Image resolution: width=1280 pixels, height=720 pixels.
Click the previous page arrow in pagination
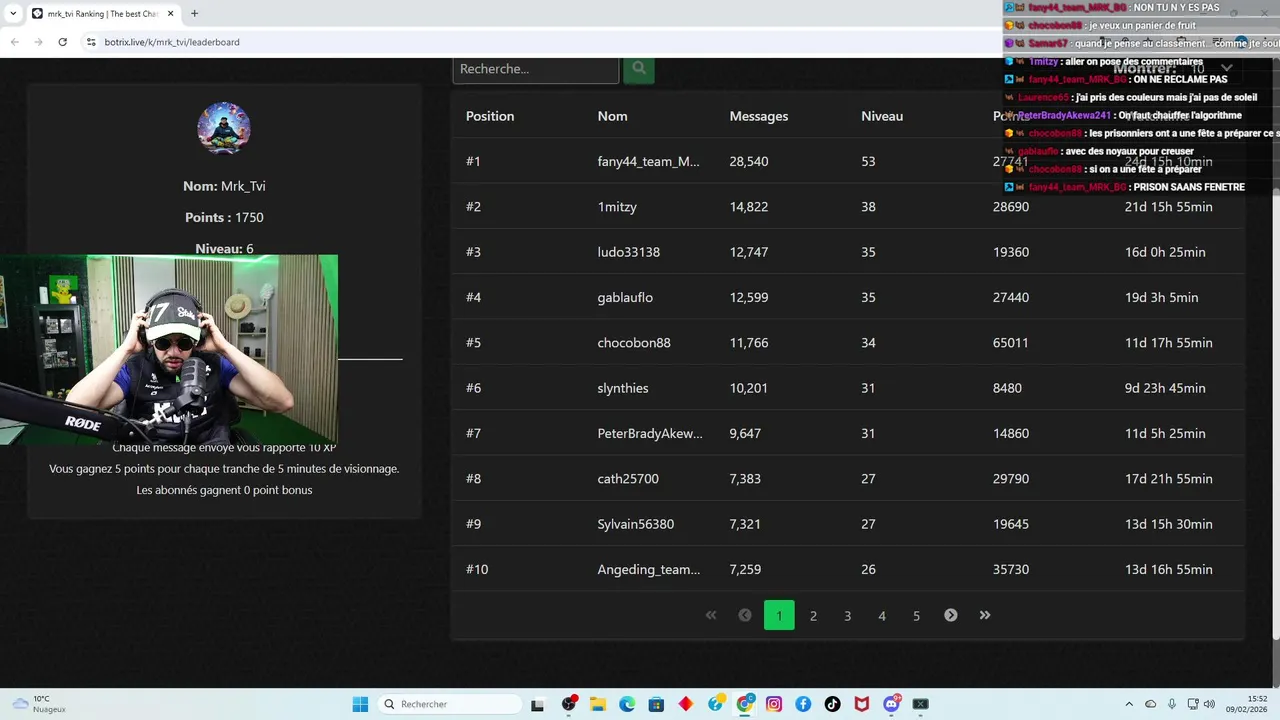(744, 615)
